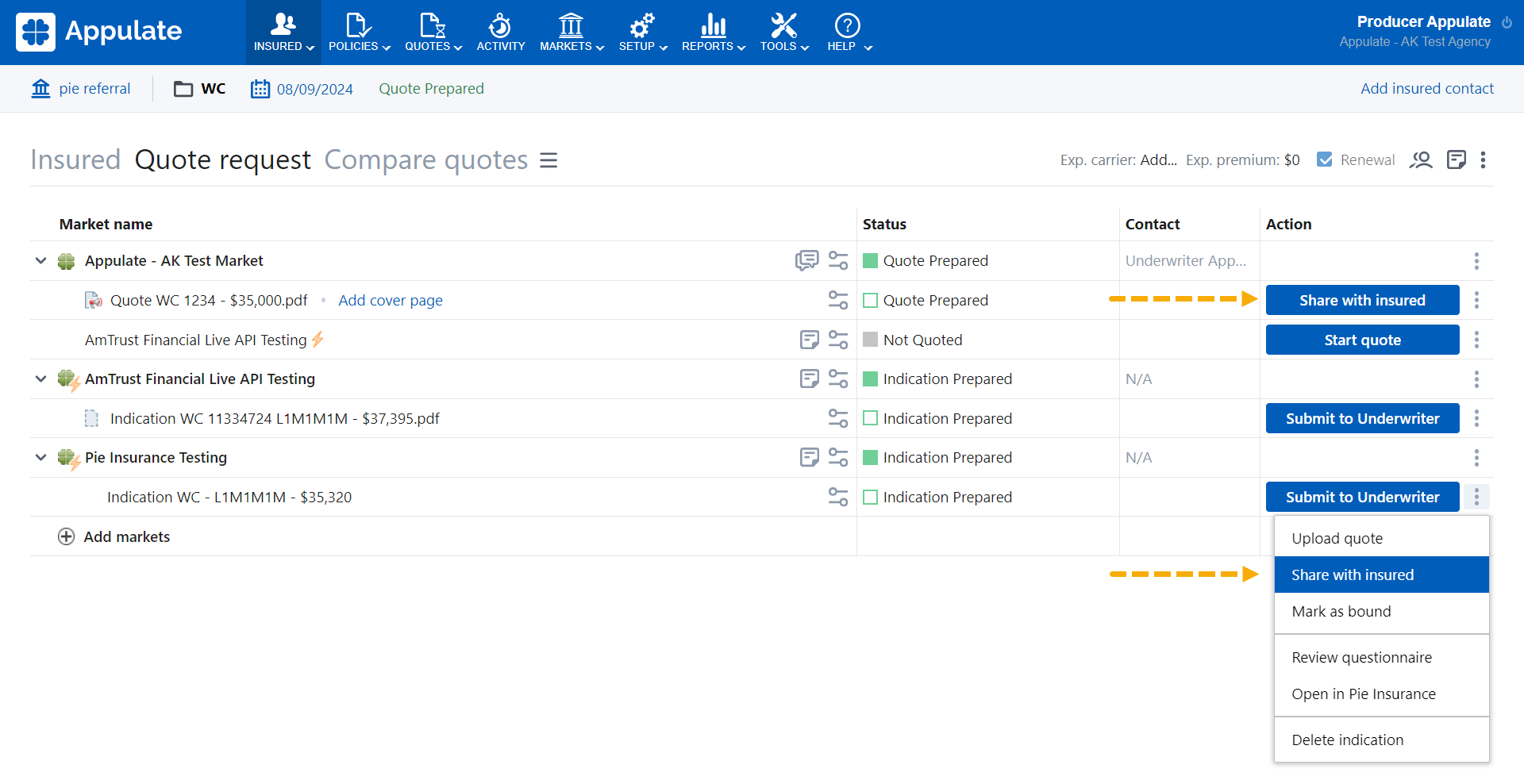Click the power logout icon beside Producer Appulate

(x=1507, y=22)
